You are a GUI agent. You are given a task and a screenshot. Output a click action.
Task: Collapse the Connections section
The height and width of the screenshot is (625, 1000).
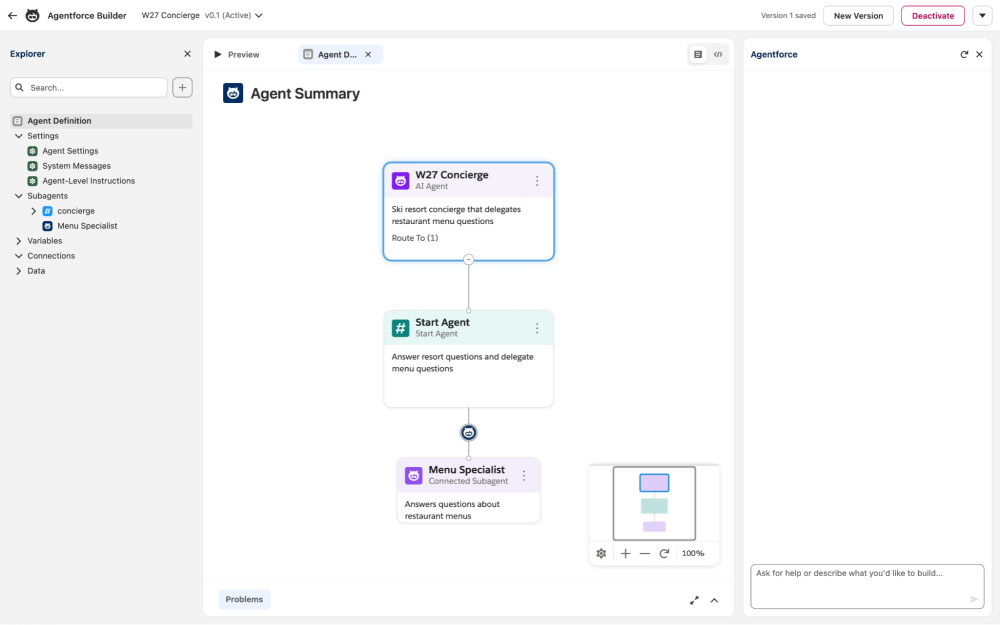[x=18, y=256]
